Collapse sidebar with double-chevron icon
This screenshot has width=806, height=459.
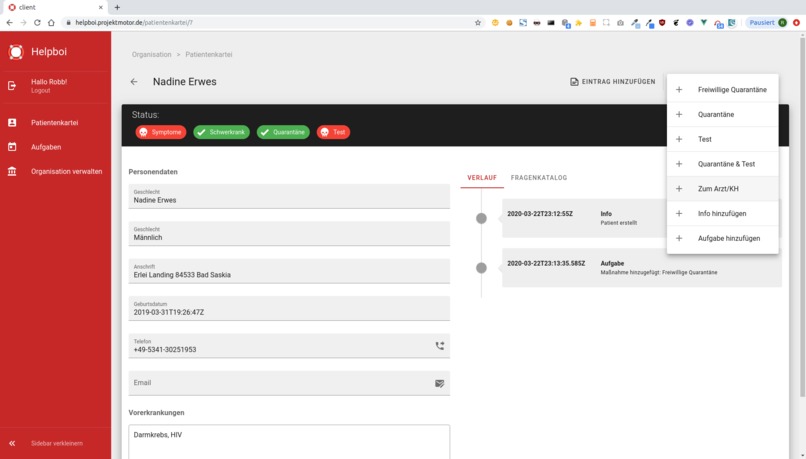pos(12,443)
